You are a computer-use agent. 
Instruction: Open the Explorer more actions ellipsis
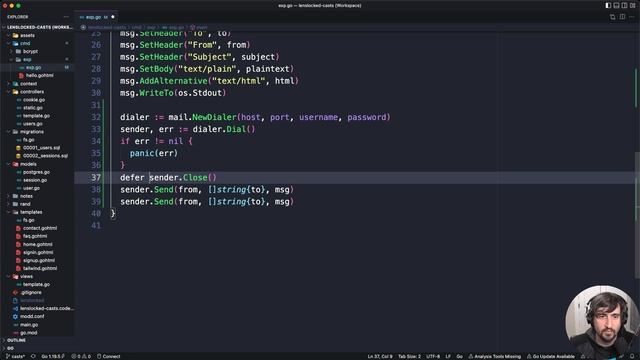click(66, 17)
